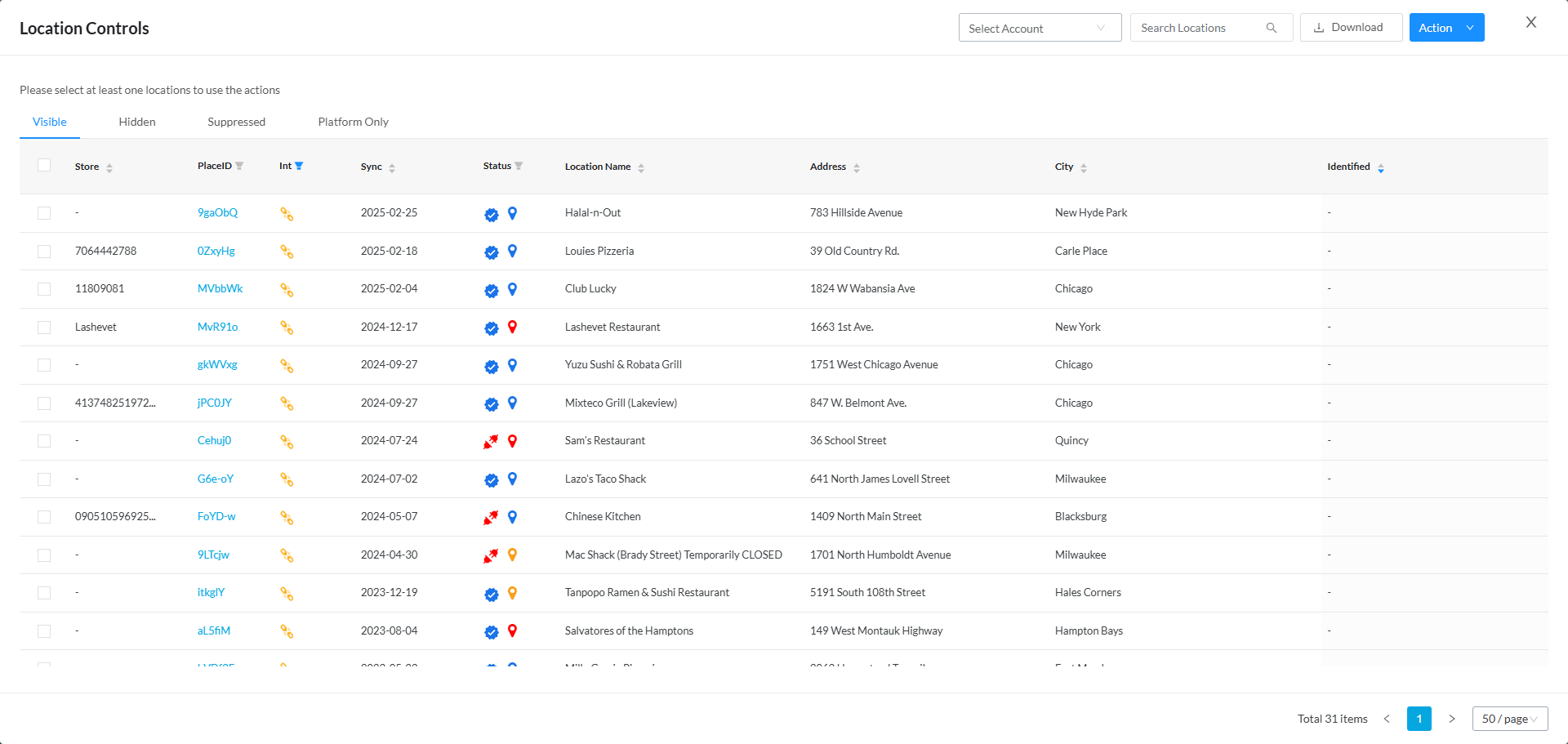Open the Select Account dropdown
1568x744 pixels.
point(1040,27)
